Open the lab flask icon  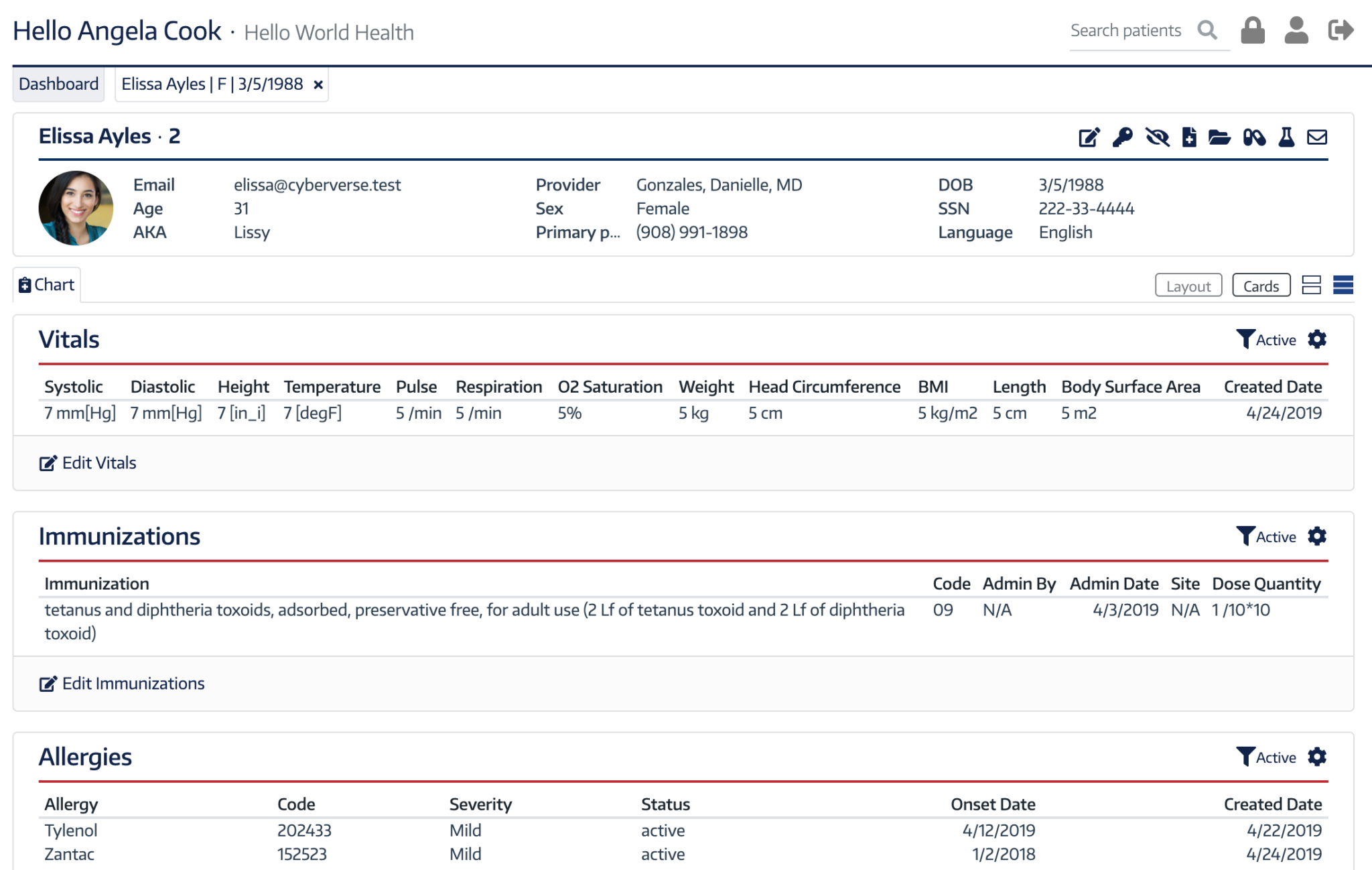pos(1286,137)
